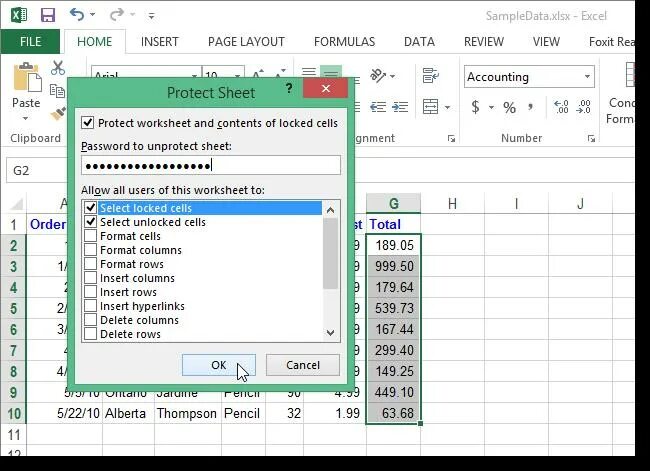Viewport: 650px width, 471px height.
Task: Click the Increase Decimal icon
Action: pyautogui.click(x=561, y=107)
